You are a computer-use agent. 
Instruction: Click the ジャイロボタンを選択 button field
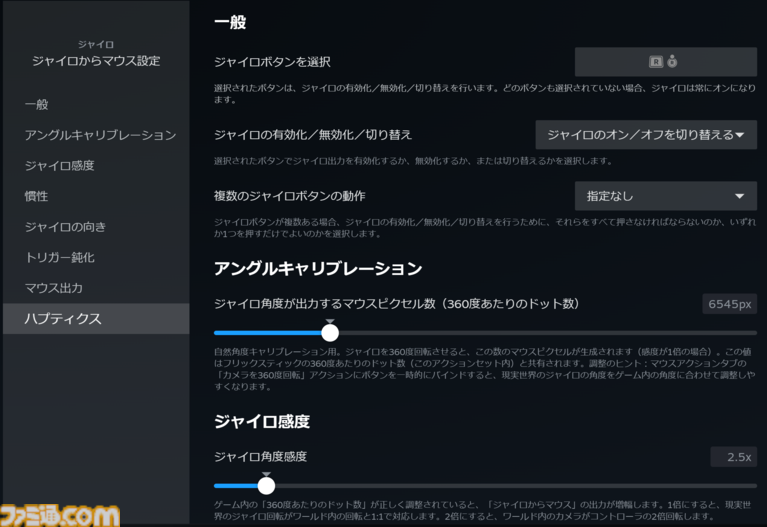point(666,62)
